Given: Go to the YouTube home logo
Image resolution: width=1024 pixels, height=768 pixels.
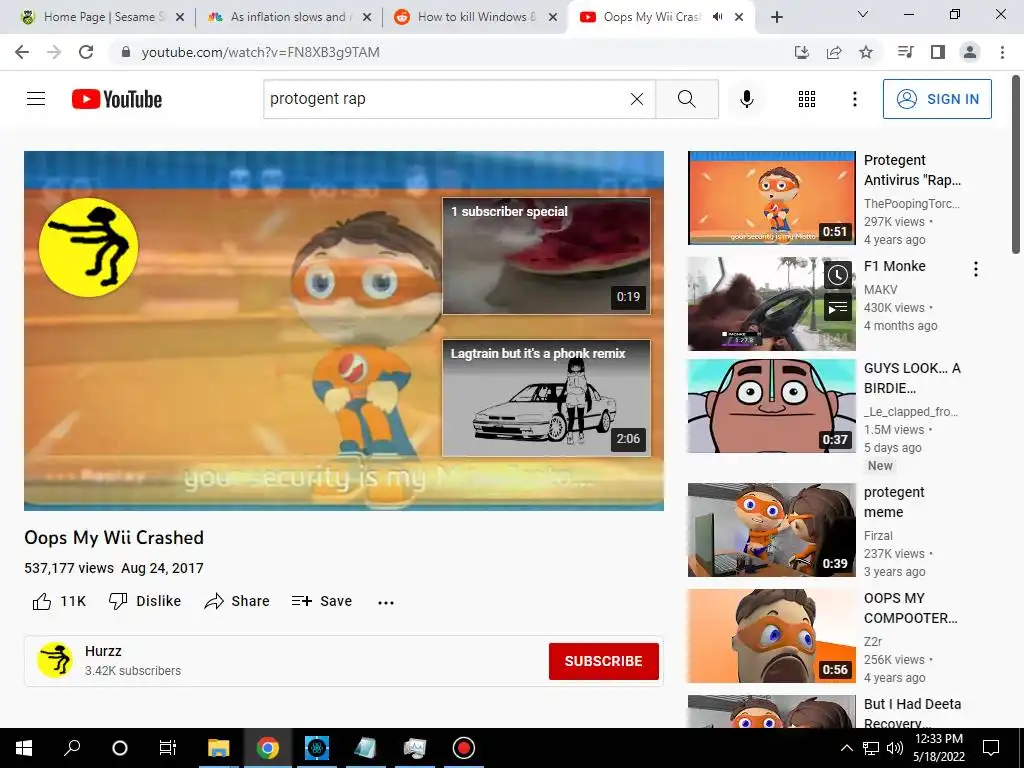Looking at the screenshot, I should click(x=117, y=99).
